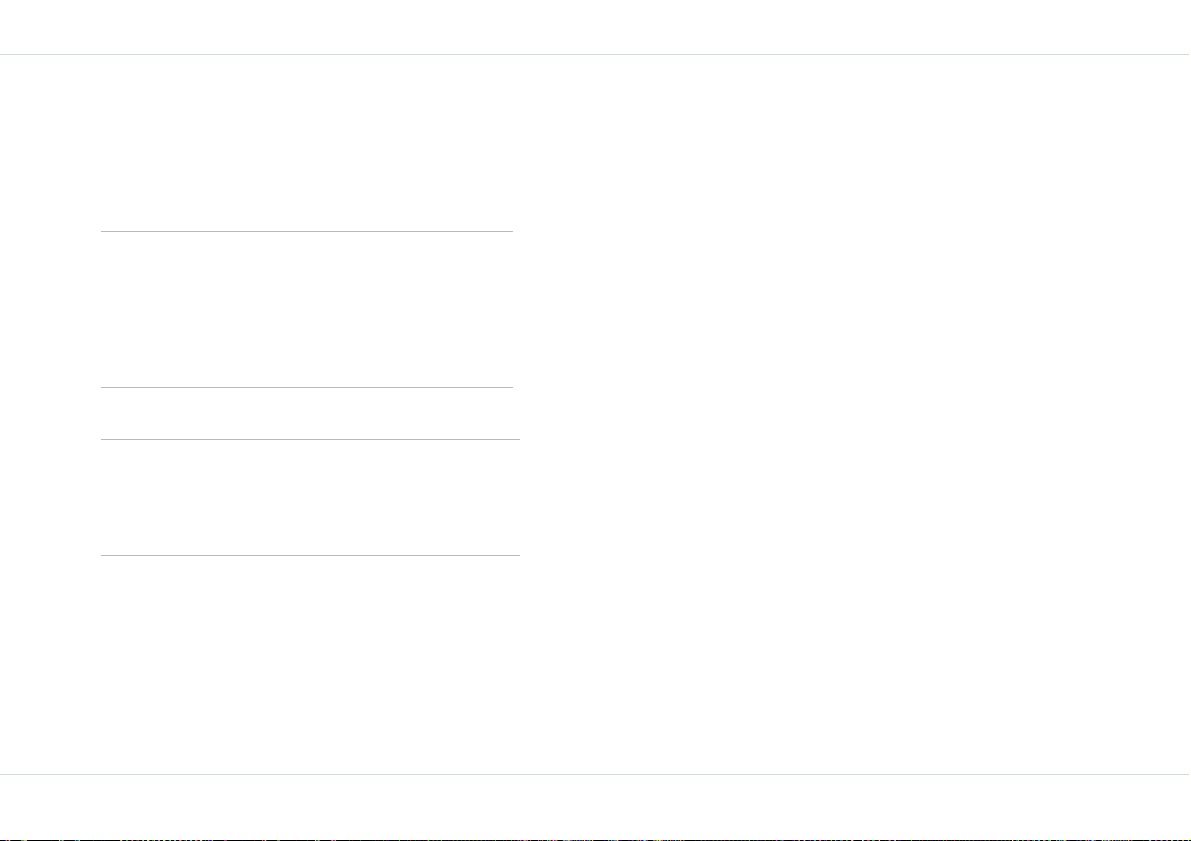This screenshot has width=1191, height=841.
Task: Click the left end of footer divider line
Action: click(x=4, y=774)
